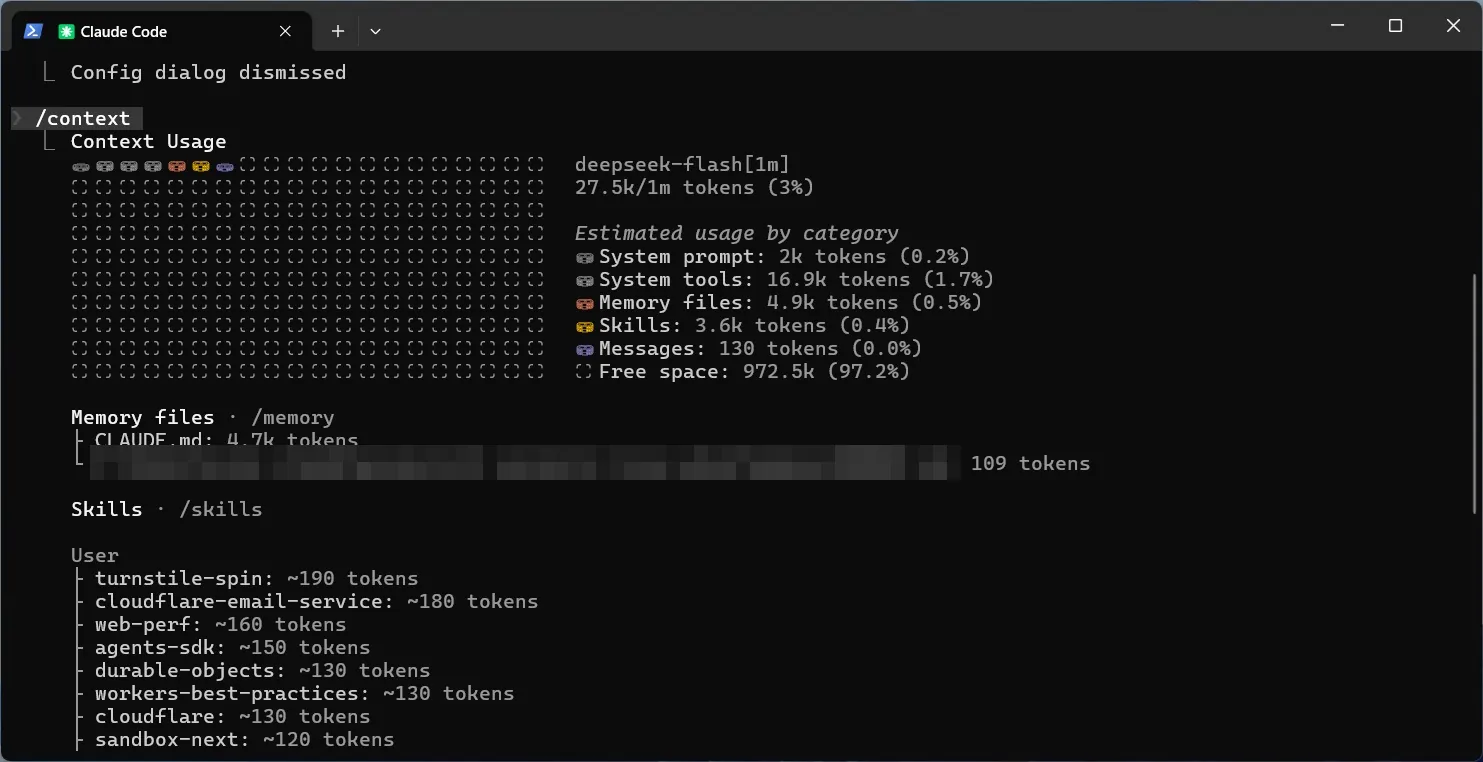
Task: Select the cloudflare-email-service skill row
Action: (x=316, y=601)
